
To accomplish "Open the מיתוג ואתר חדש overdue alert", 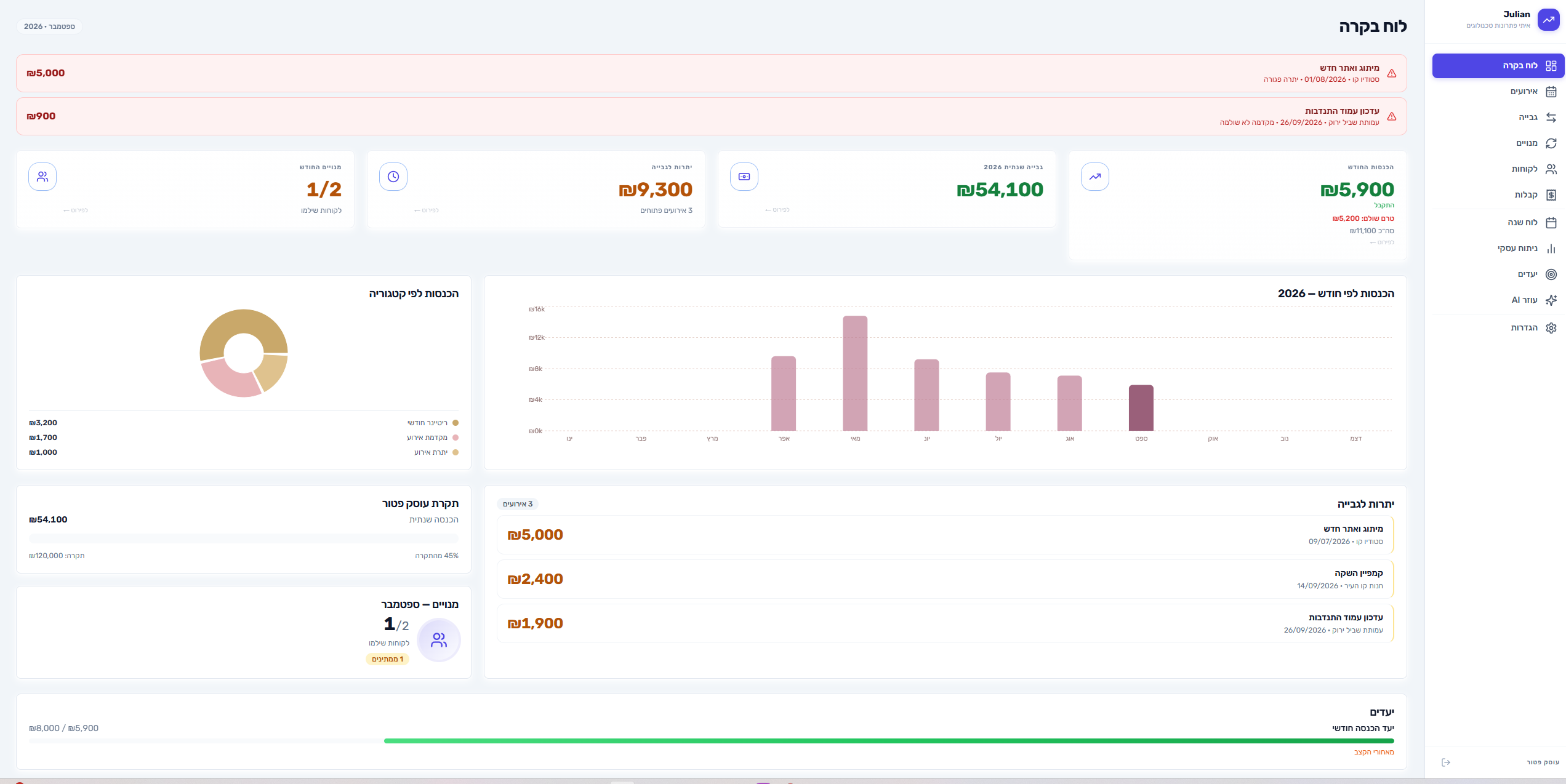I will point(712,73).
